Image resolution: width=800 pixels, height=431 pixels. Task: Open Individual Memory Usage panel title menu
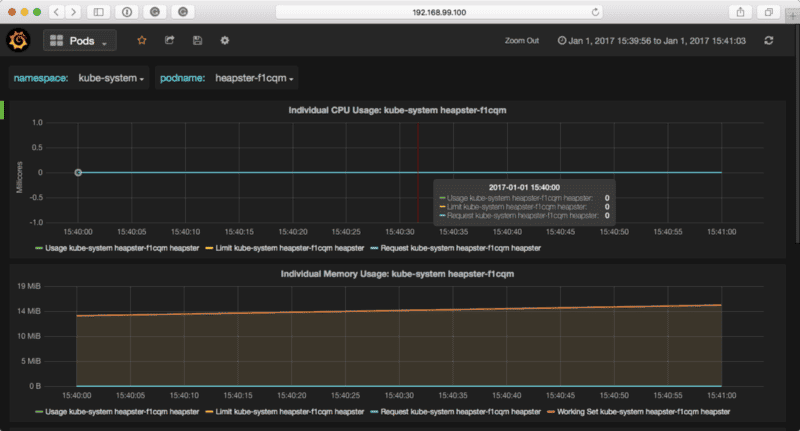click(x=397, y=273)
